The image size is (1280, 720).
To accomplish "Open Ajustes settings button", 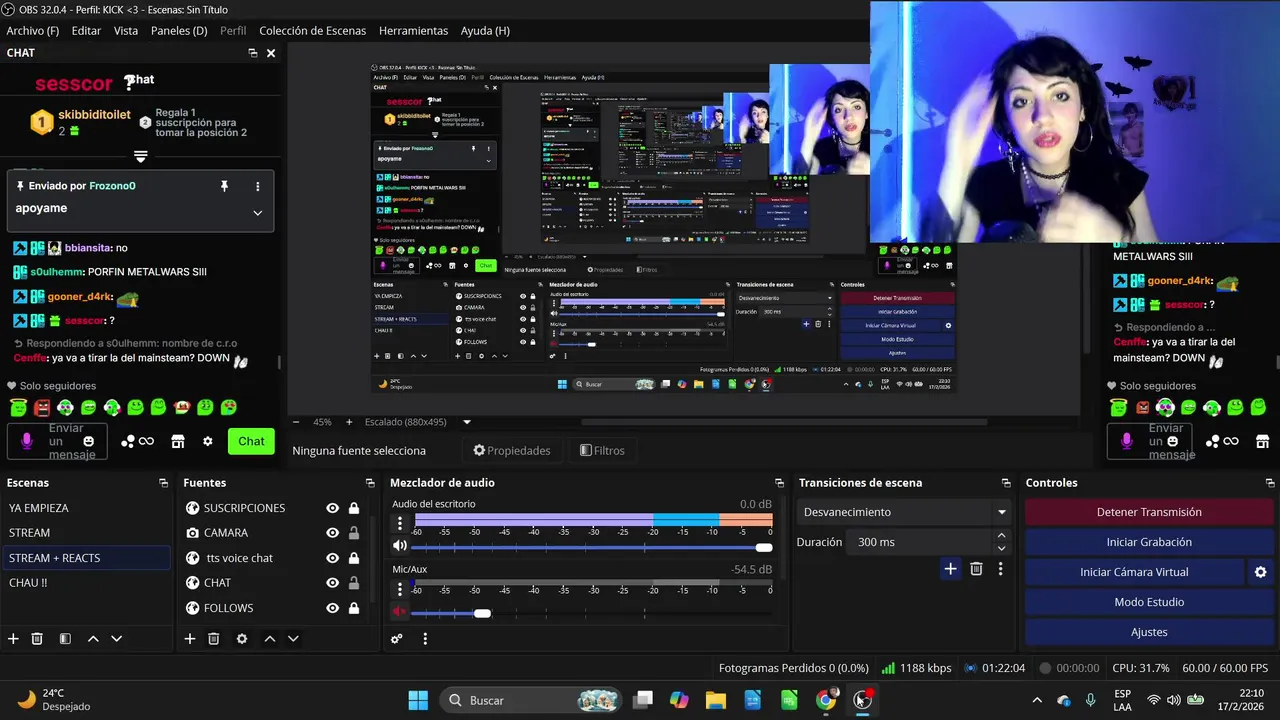I will click(x=1148, y=632).
